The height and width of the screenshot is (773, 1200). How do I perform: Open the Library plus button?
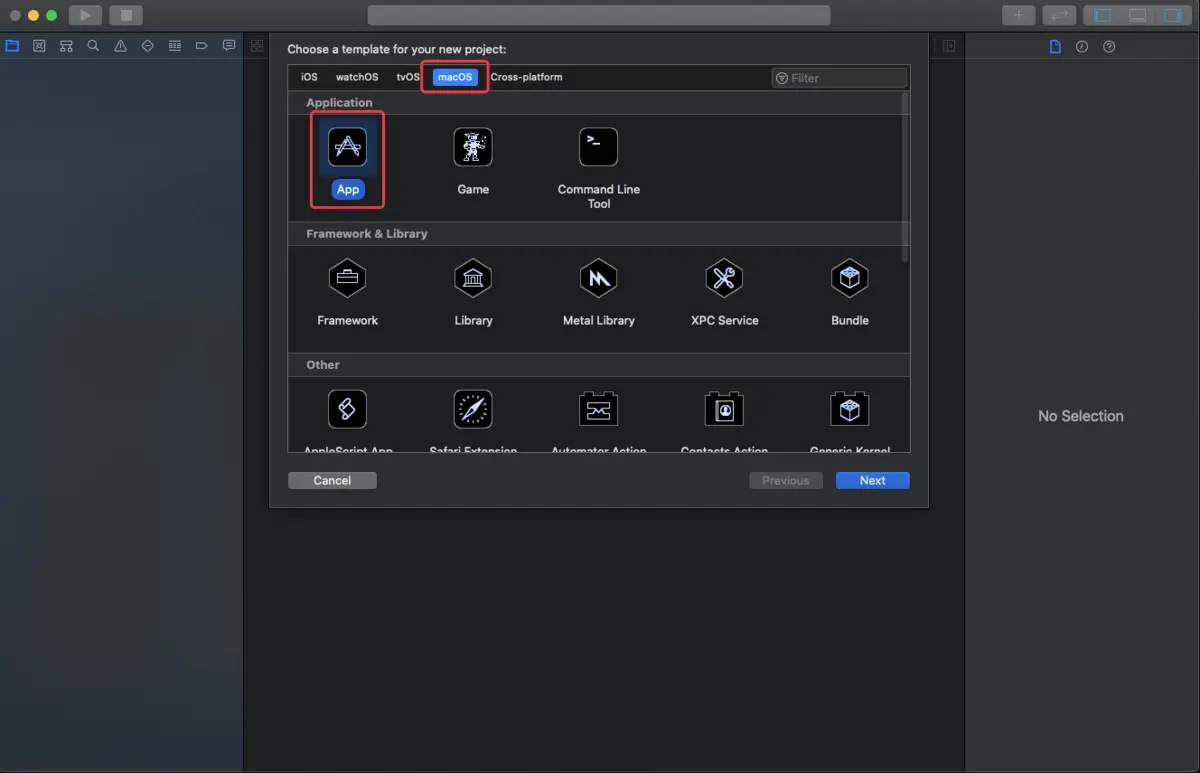[x=1019, y=15]
